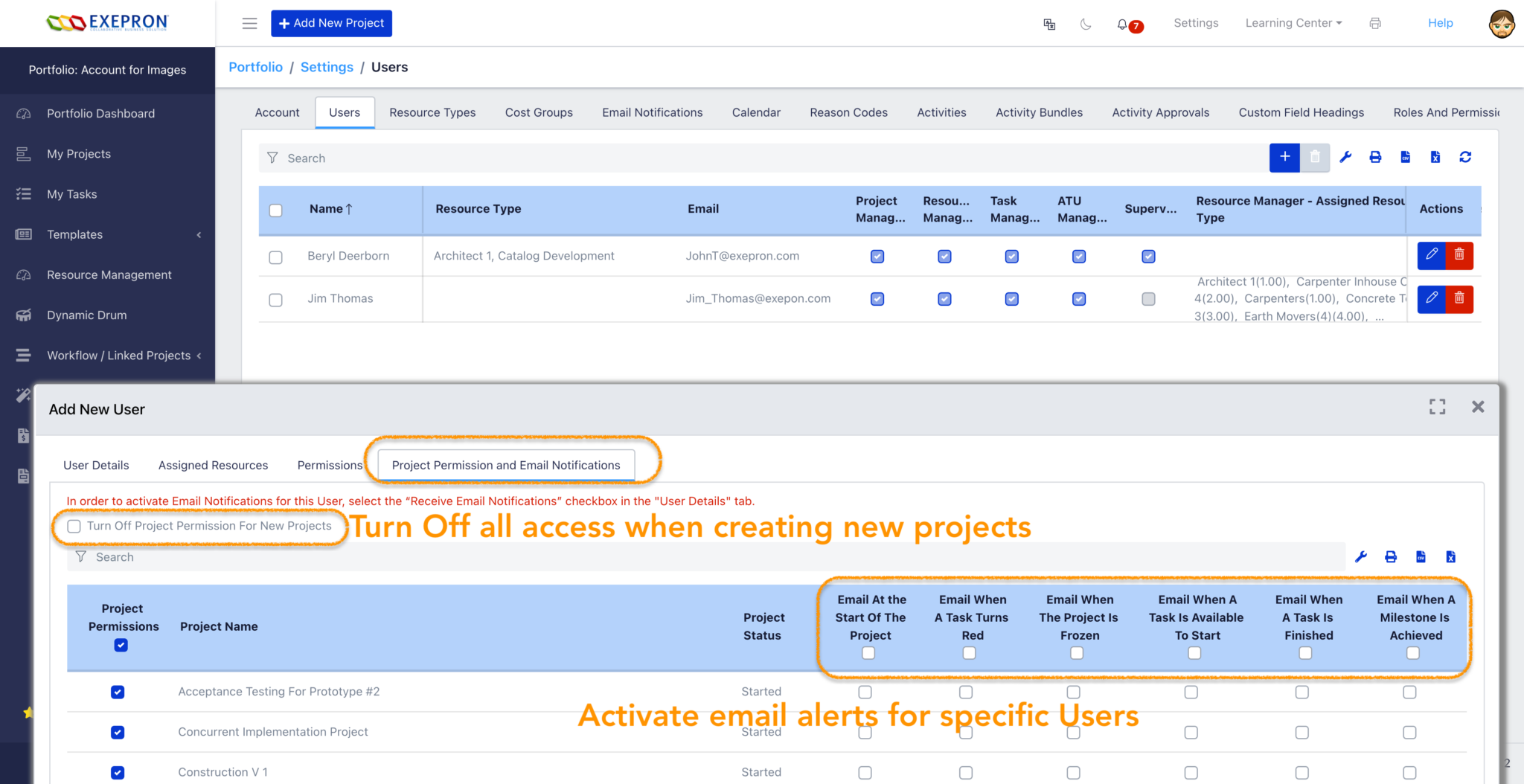Export users to CSV file
The height and width of the screenshot is (784, 1524).
pos(1405,157)
